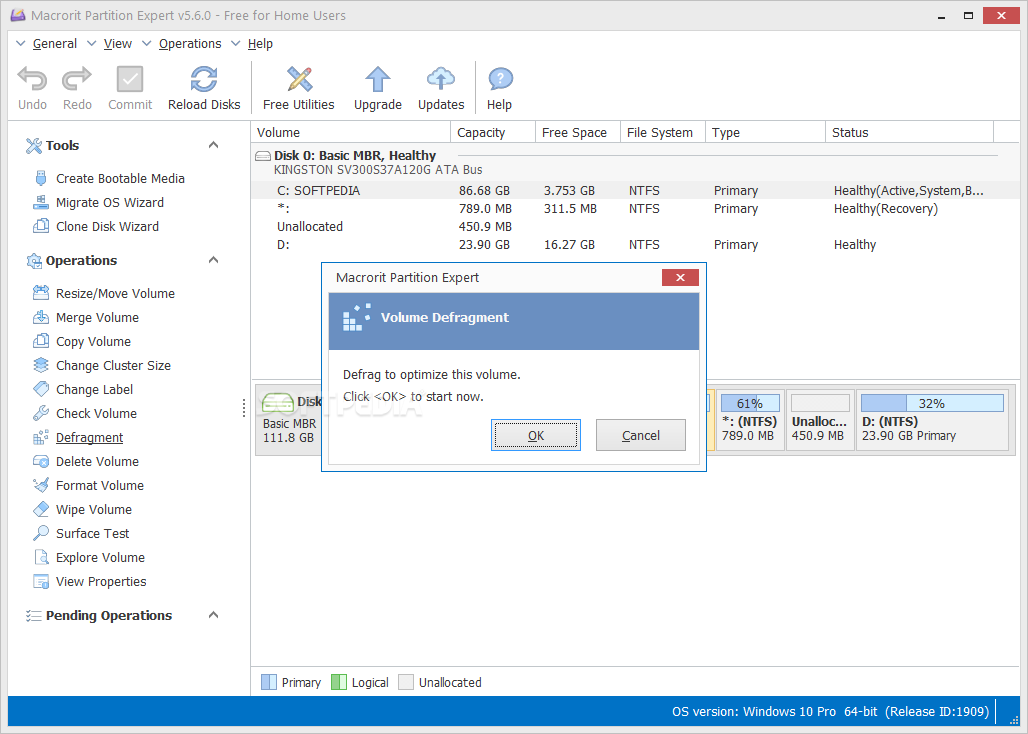Select the *: (NTFS) 789.0 MB block
Image resolution: width=1028 pixels, height=734 pixels.
coord(750,419)
